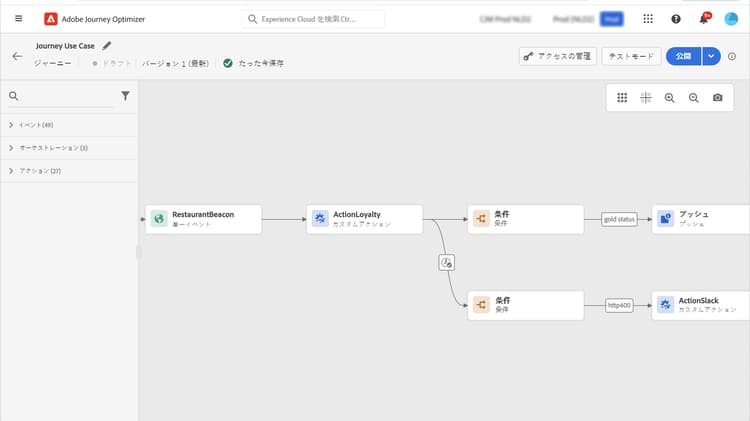
Task: Click the filter funnel icon in the left panel
Action: click(x=125, y=96)
